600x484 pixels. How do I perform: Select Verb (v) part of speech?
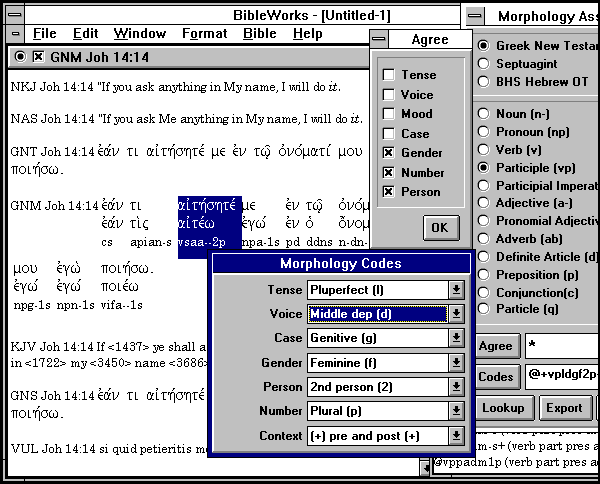(484, 150)
